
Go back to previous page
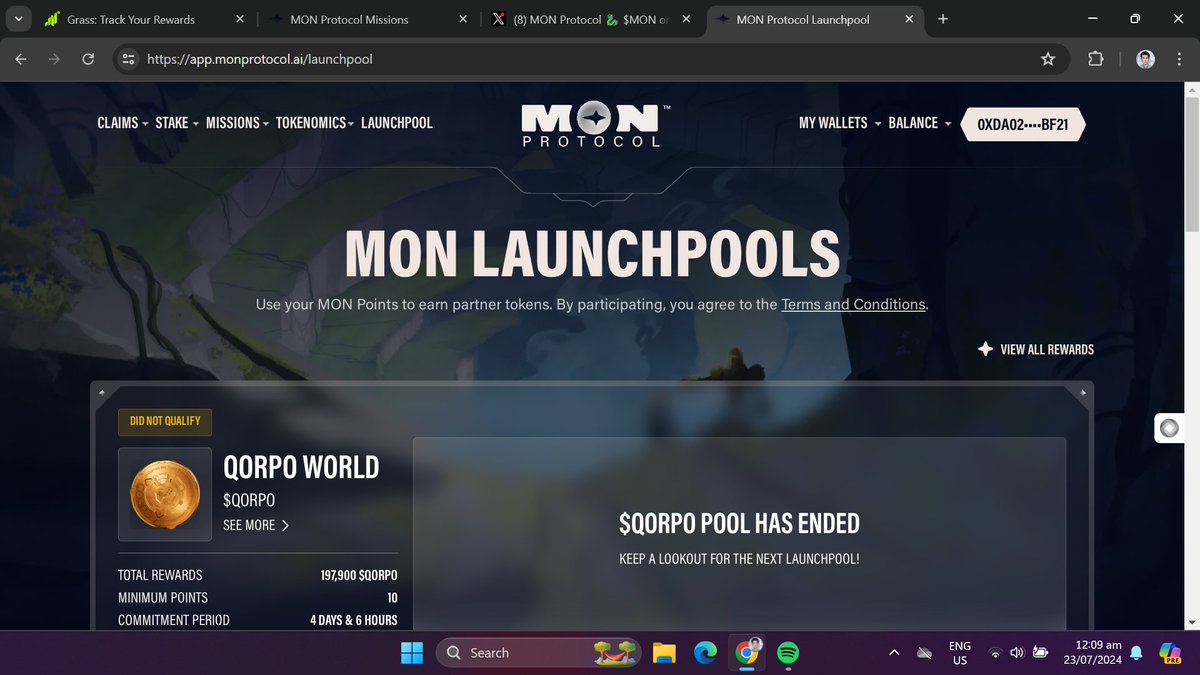pyautogui.click(x=21, y=59)
